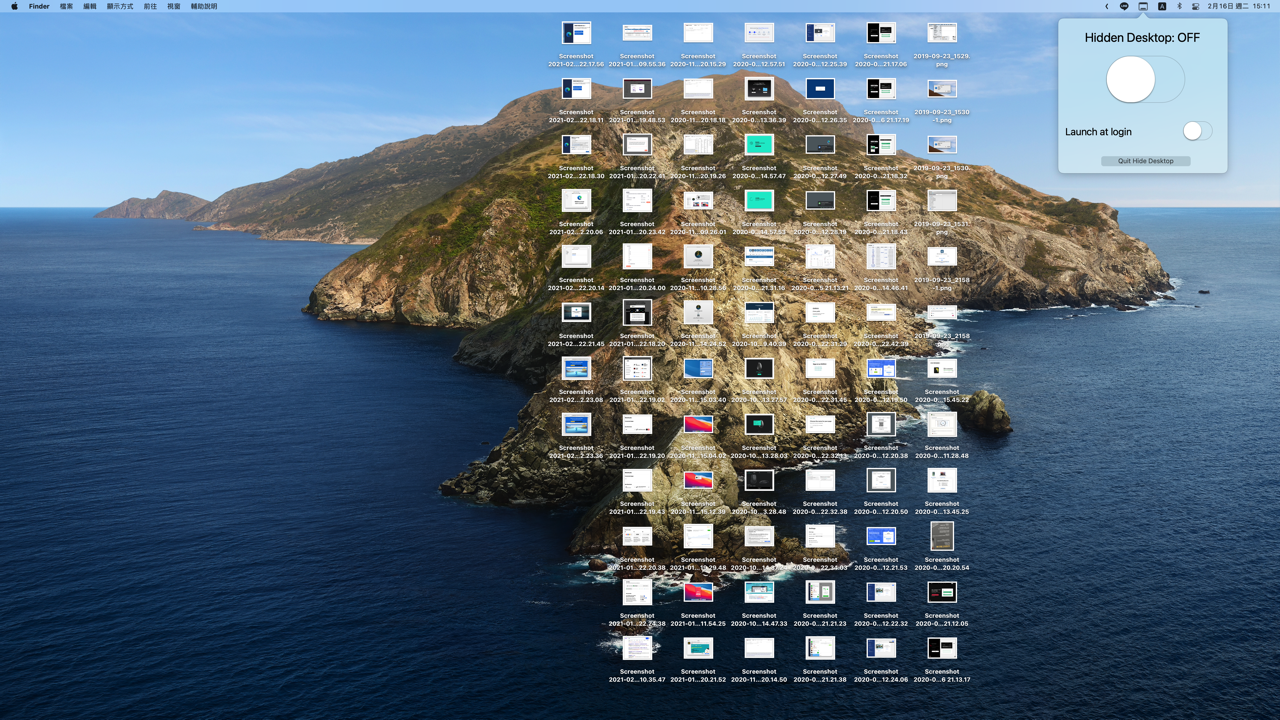Open the 視窗 menu
The image size is (1280, 720).
coord(174,6)
